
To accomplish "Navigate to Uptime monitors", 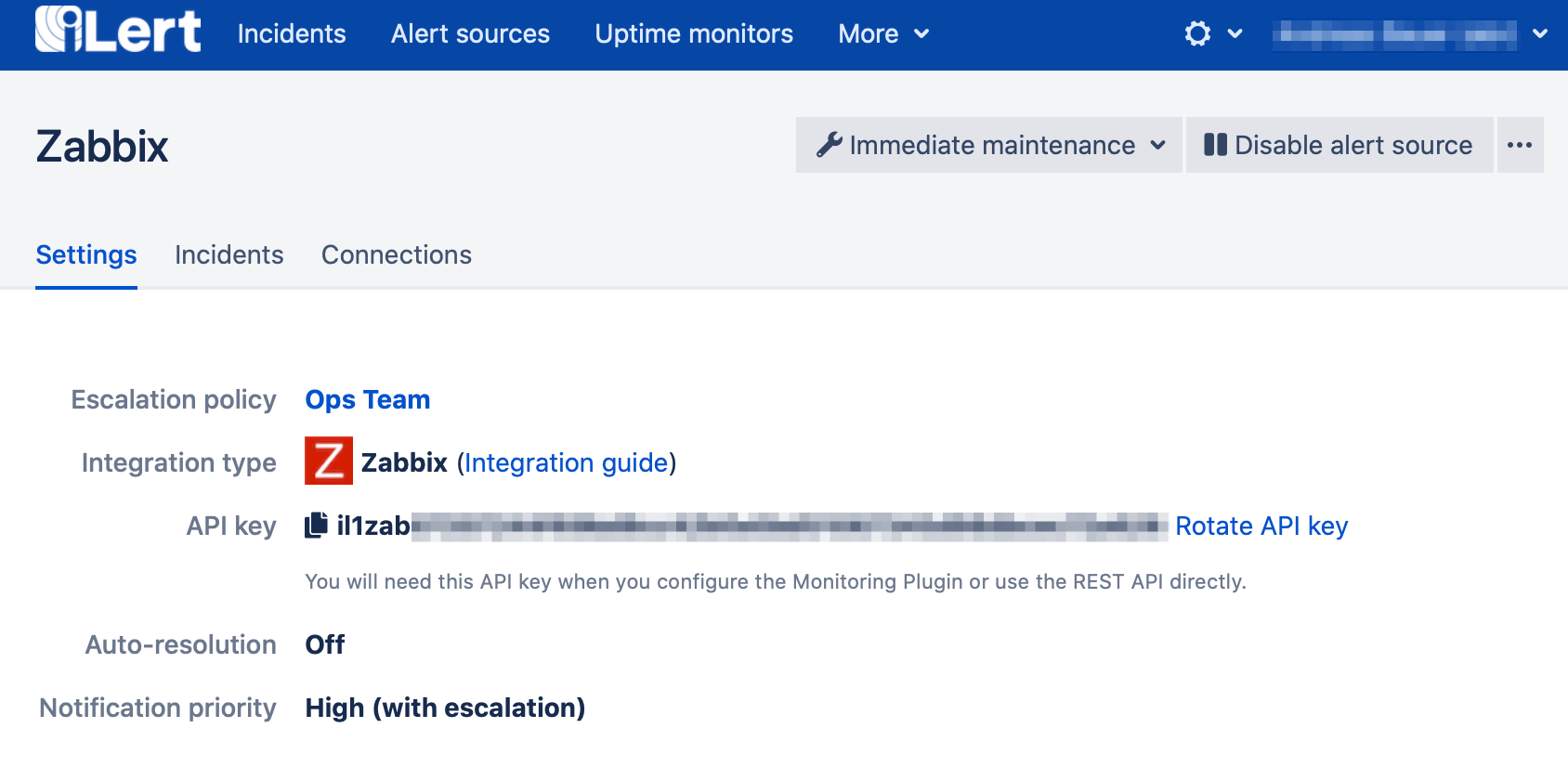I will point(694,34).
